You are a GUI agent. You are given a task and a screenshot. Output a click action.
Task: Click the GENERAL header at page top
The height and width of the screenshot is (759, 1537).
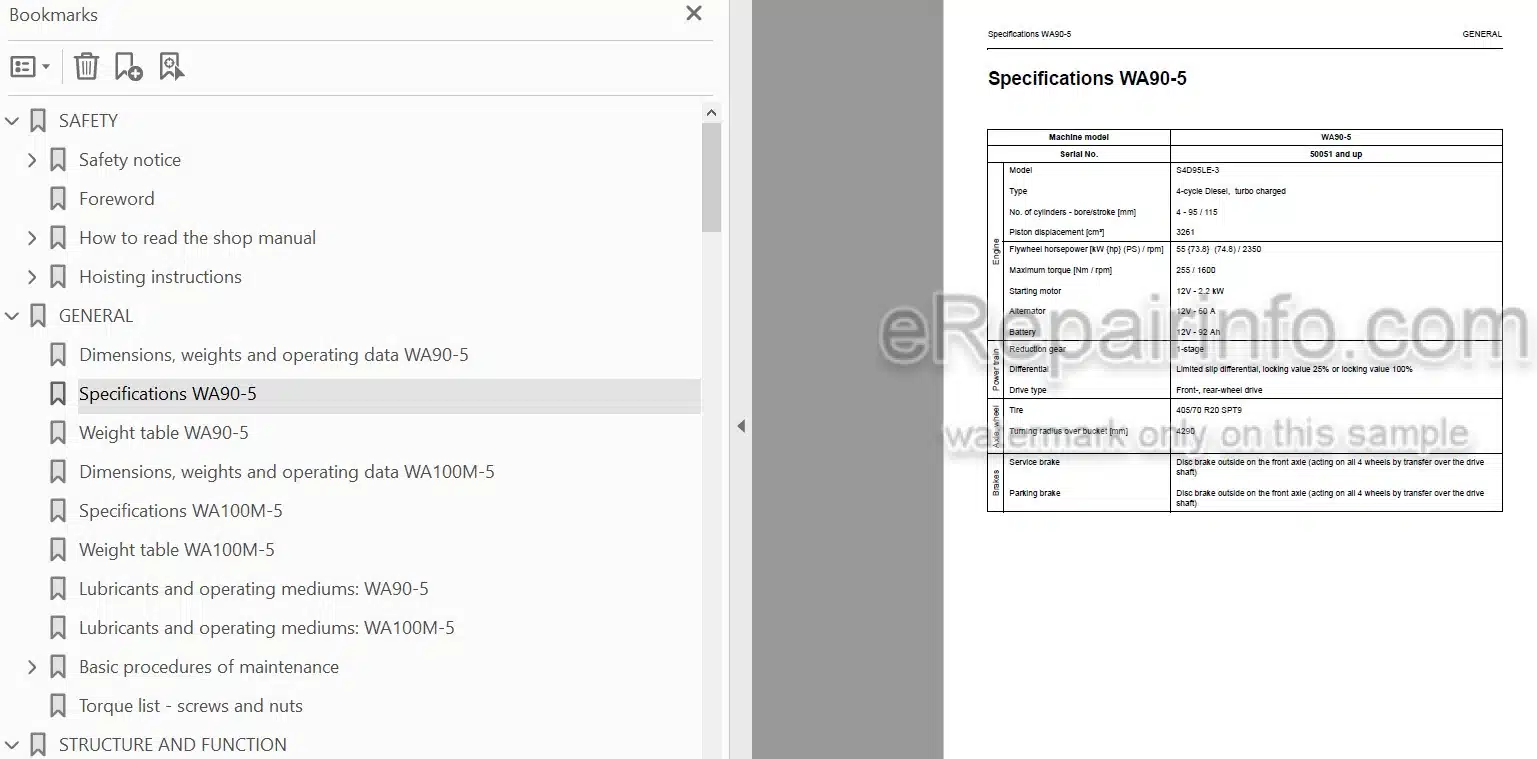point(1482,34)
